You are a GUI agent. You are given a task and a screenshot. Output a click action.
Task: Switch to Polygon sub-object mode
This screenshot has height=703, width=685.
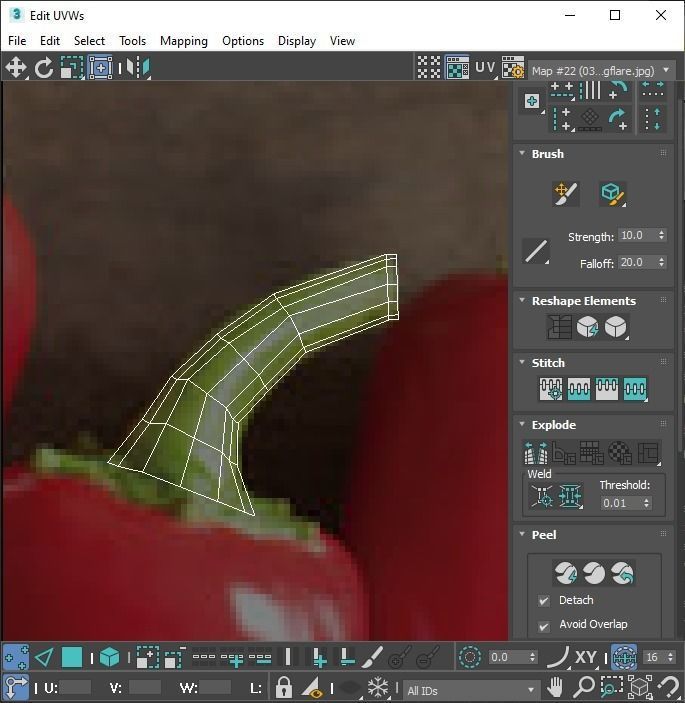[72, 657]
